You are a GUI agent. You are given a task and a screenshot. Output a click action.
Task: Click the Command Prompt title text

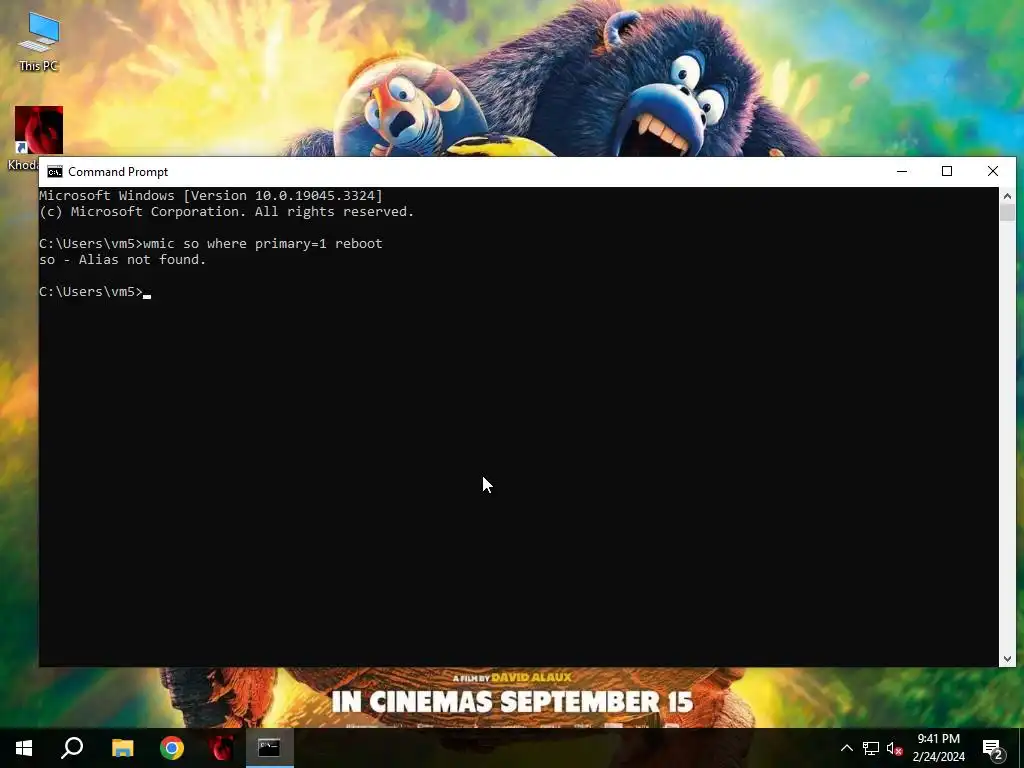pyautogui.click(x=118, y=172)
